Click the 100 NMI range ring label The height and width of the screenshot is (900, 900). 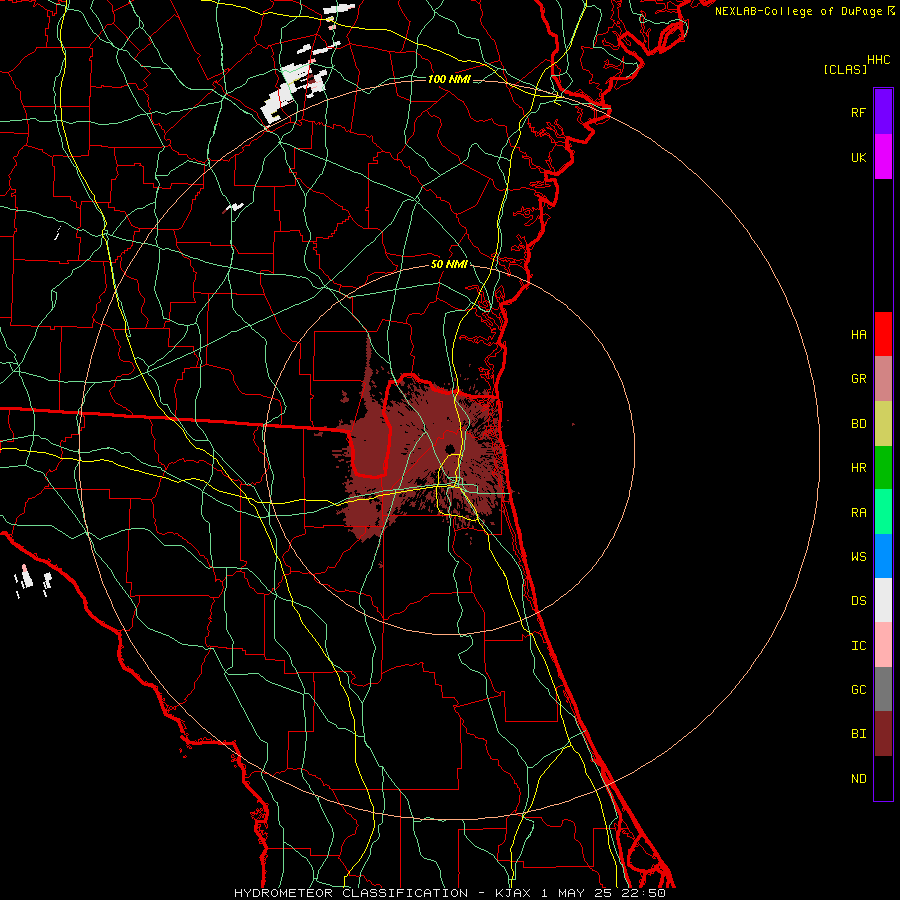(x=449, y=79)
